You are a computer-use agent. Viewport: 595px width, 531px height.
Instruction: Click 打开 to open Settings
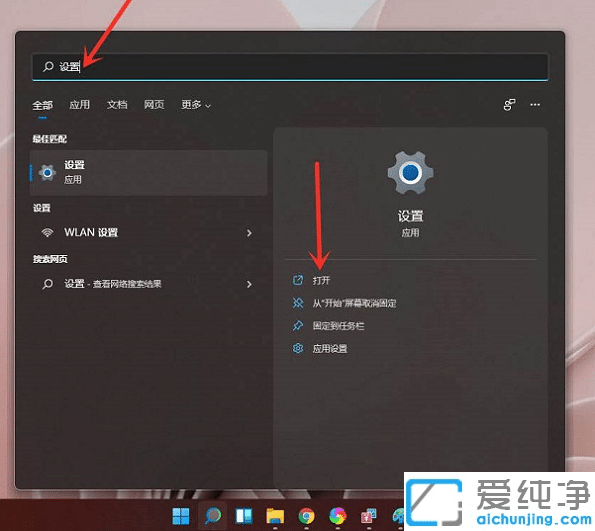point(321,280)
